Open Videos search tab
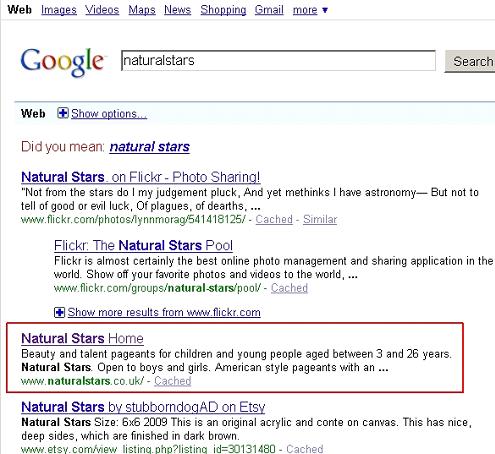 (102, 10)
